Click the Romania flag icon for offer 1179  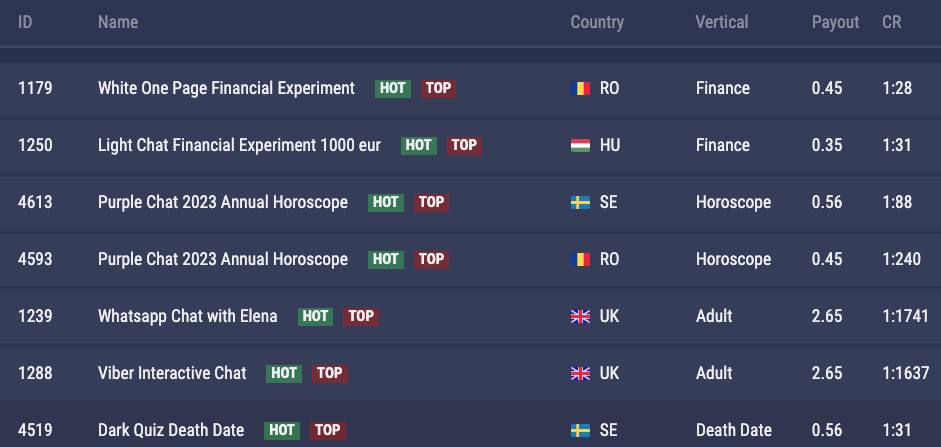(580, 88)
